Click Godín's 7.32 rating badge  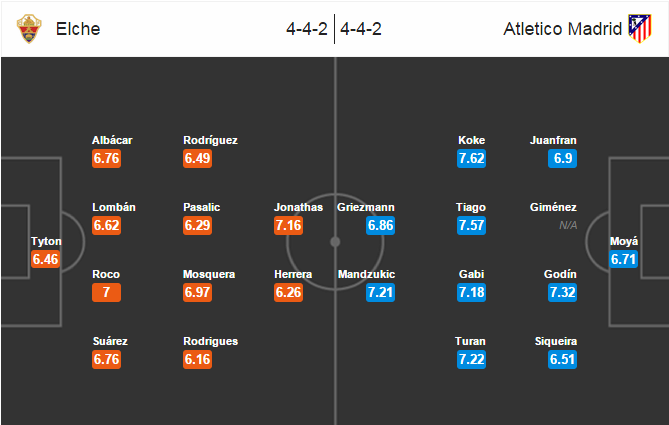[x=562, y=292]
